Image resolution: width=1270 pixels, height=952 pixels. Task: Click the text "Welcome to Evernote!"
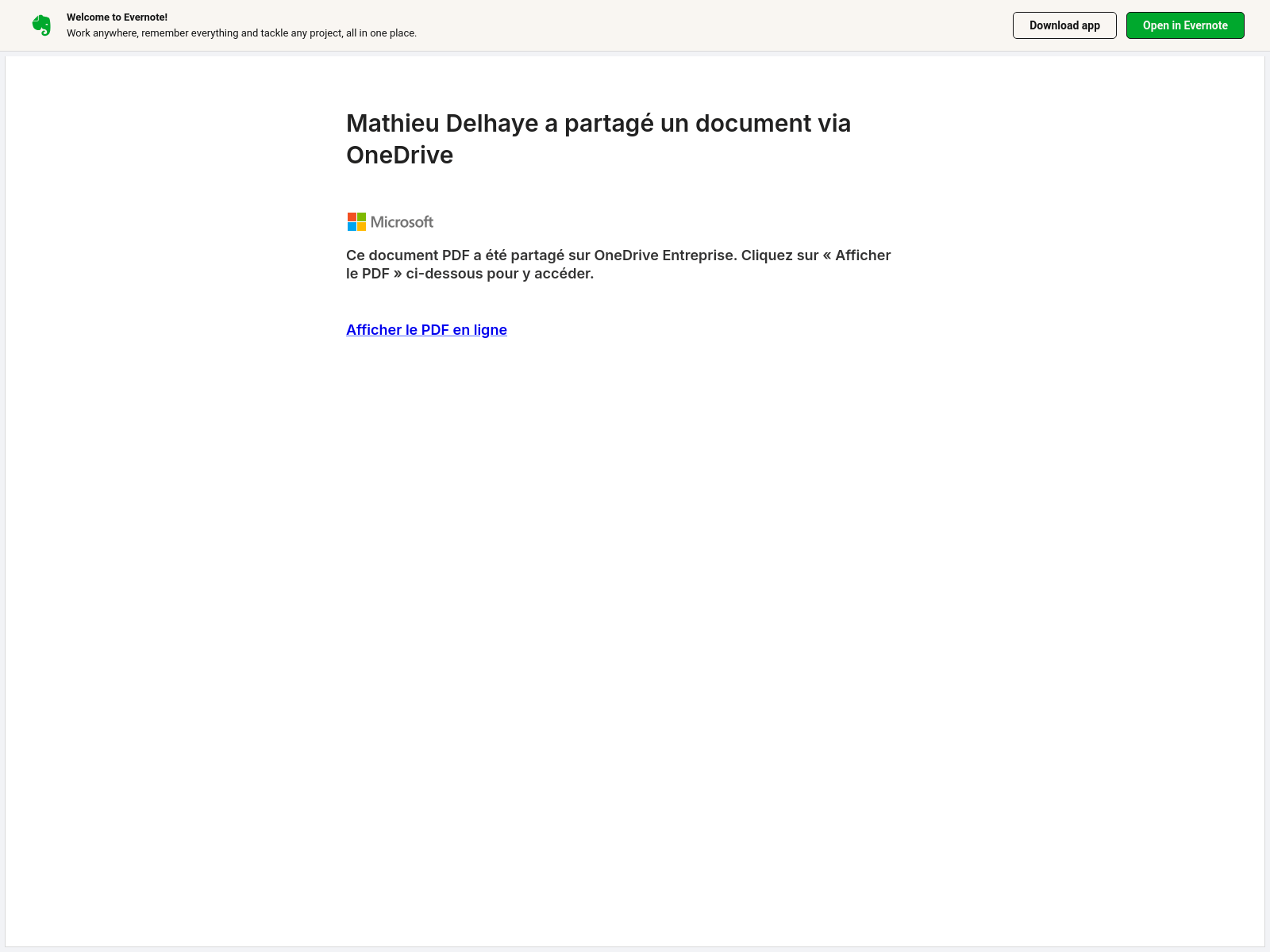click(117, 17)
